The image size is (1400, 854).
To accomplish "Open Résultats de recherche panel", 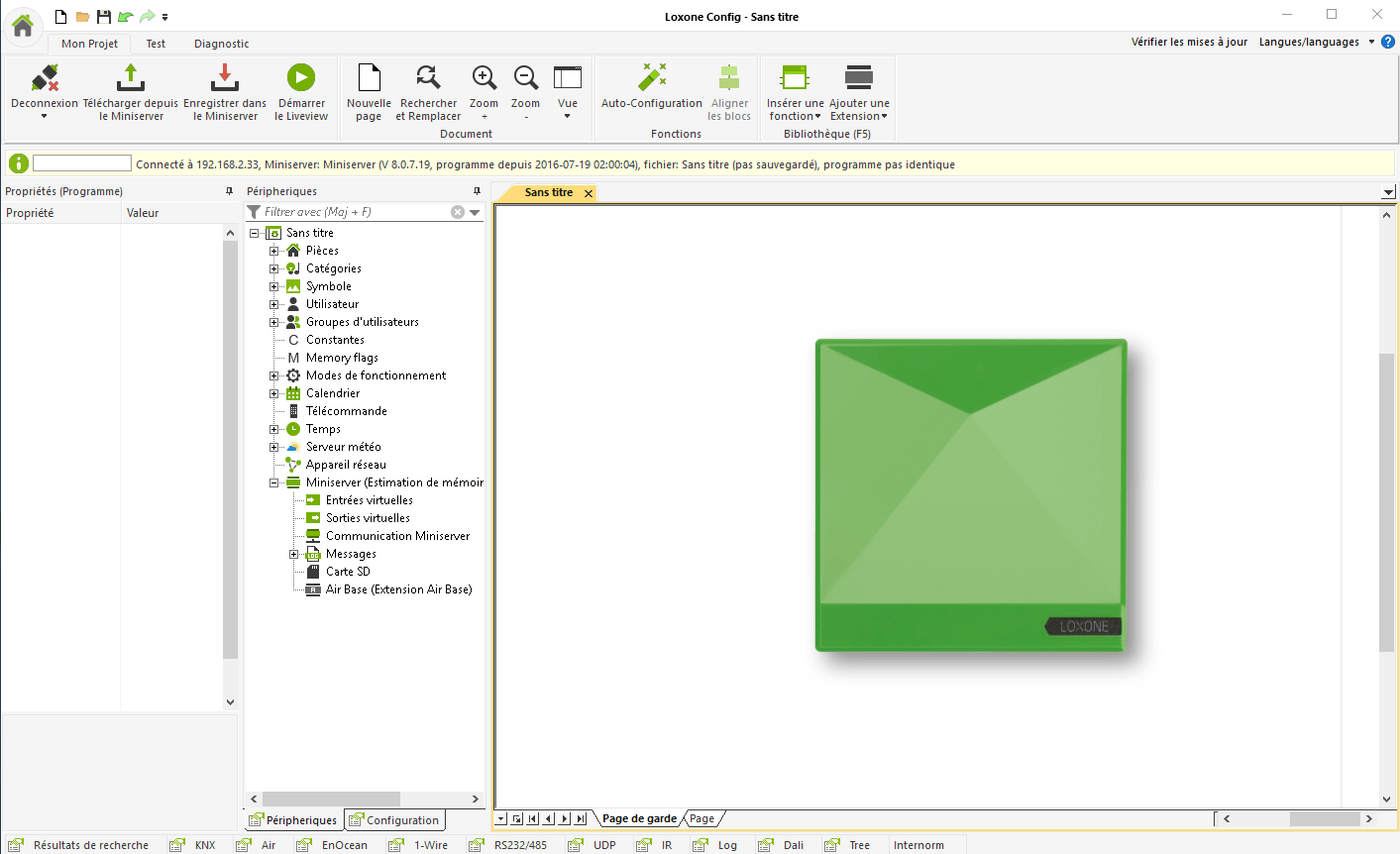I will coord(79,845).
